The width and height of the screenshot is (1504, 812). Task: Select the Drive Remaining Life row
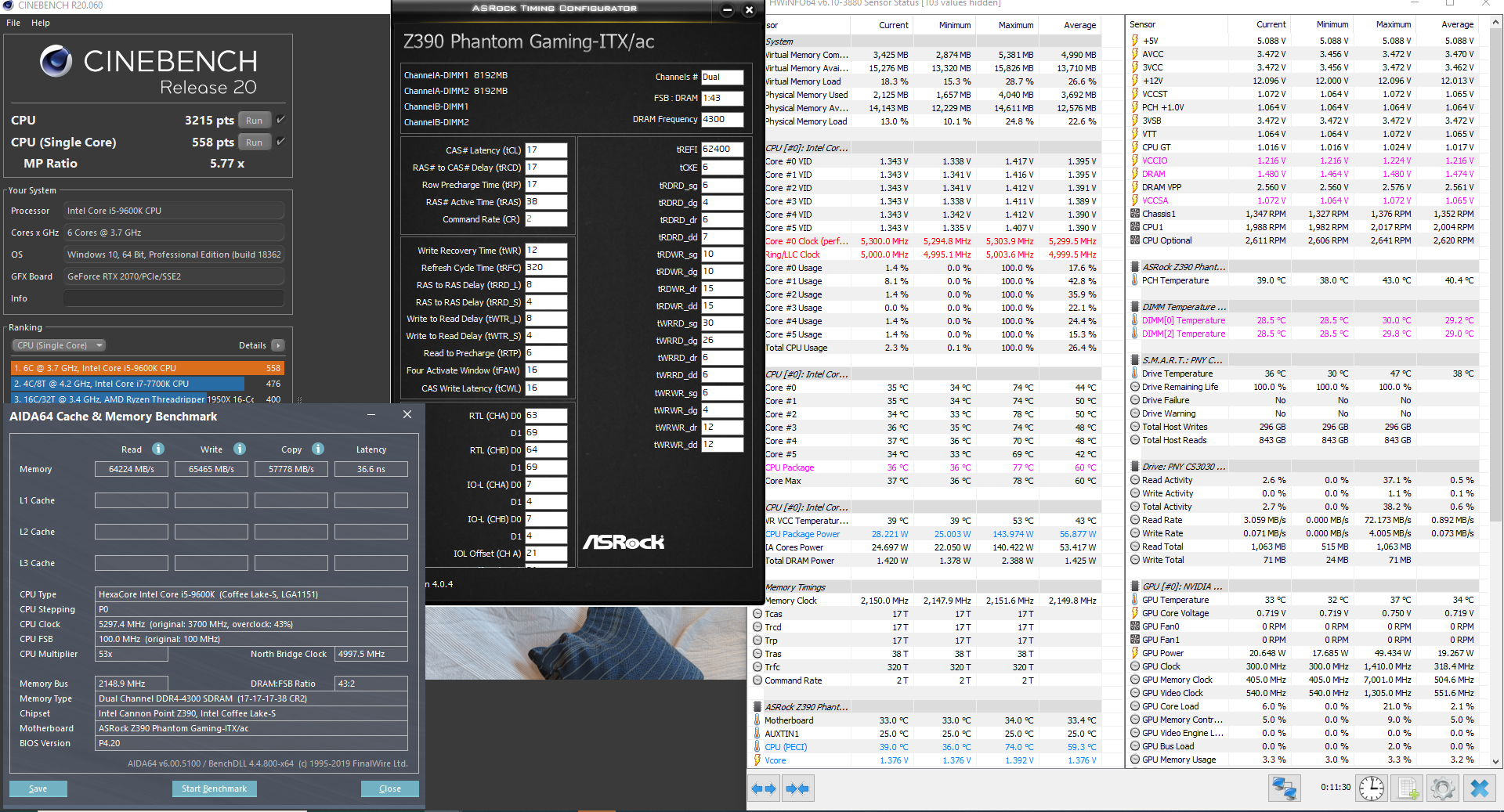click(1304, 387)
